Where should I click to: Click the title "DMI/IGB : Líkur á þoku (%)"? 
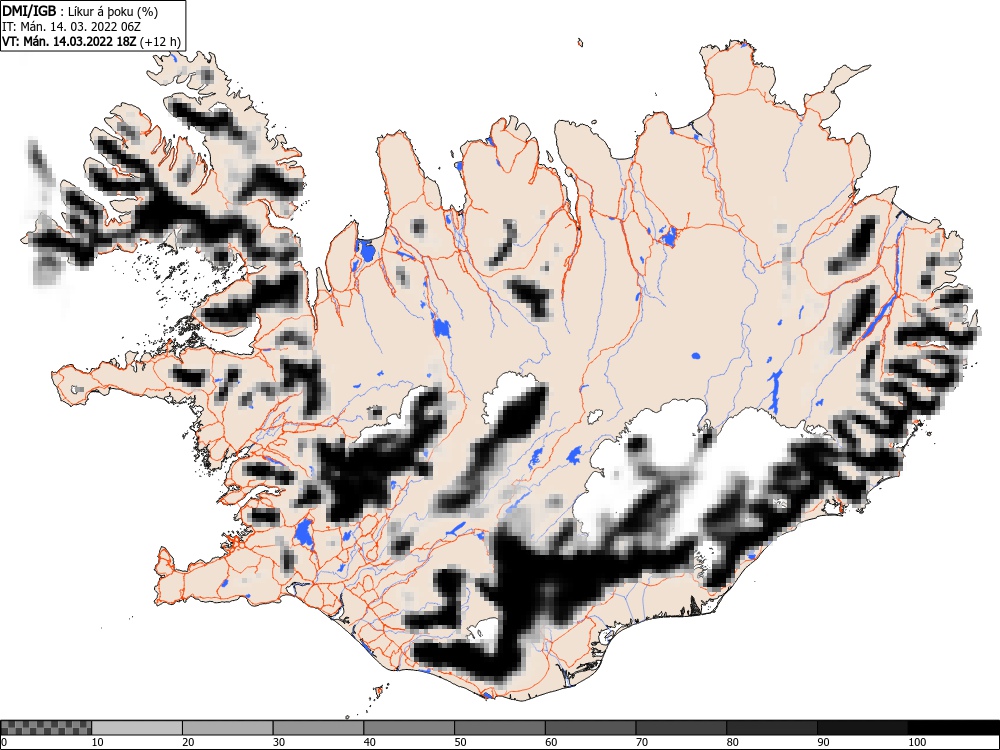point(80,11)
